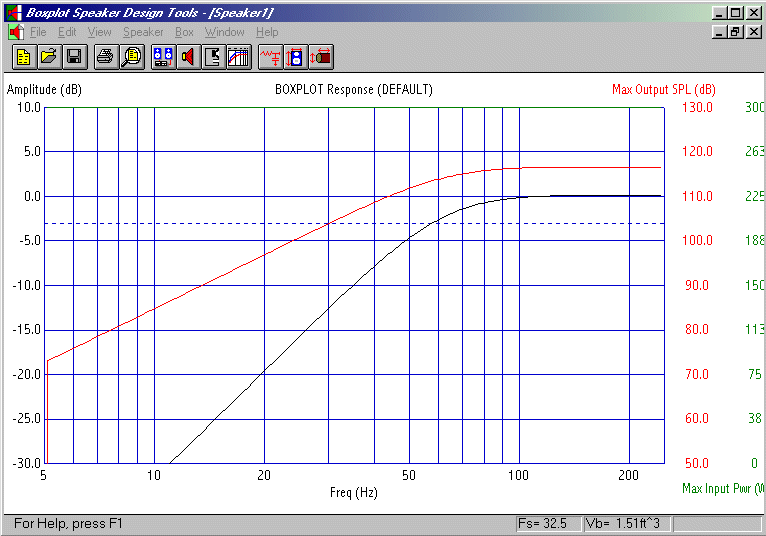
Task: Close the Boxplot application window
Action: [754, 13]
